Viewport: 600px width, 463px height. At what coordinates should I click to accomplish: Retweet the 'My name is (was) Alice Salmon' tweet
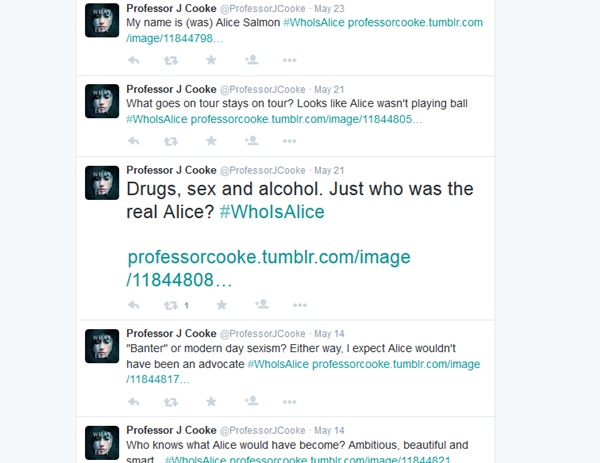pos(171,60)
